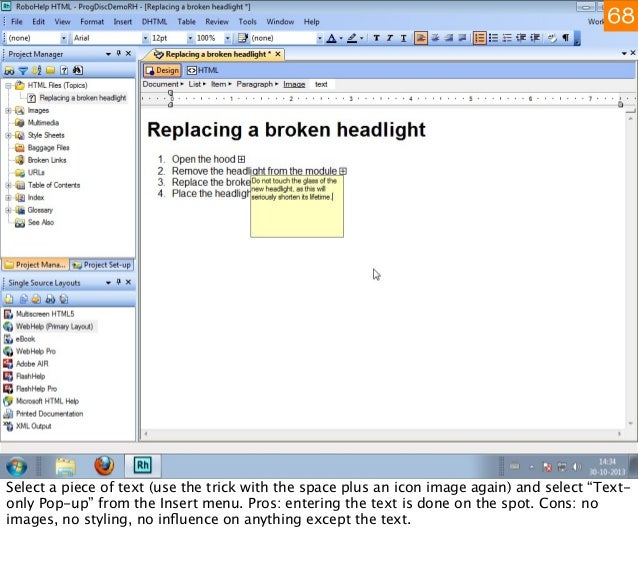Click the highlight color pen swatch
The width and height of the screenshot is (638, 576).
coord(352,38)
